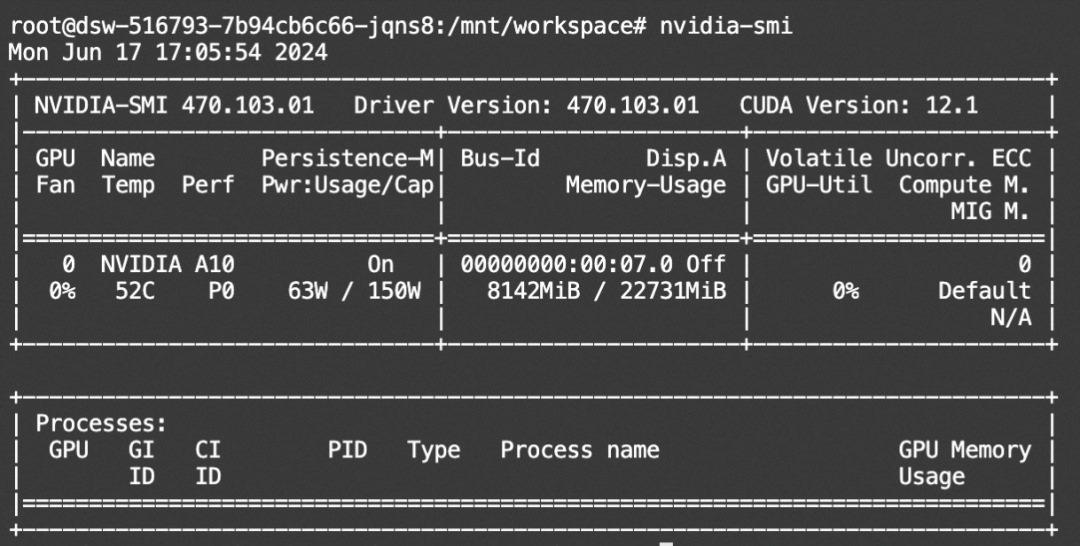This screenshot has height=546, width=1080.
Task: Click the 63W / 150W power usage
Action: coord(354,291)
